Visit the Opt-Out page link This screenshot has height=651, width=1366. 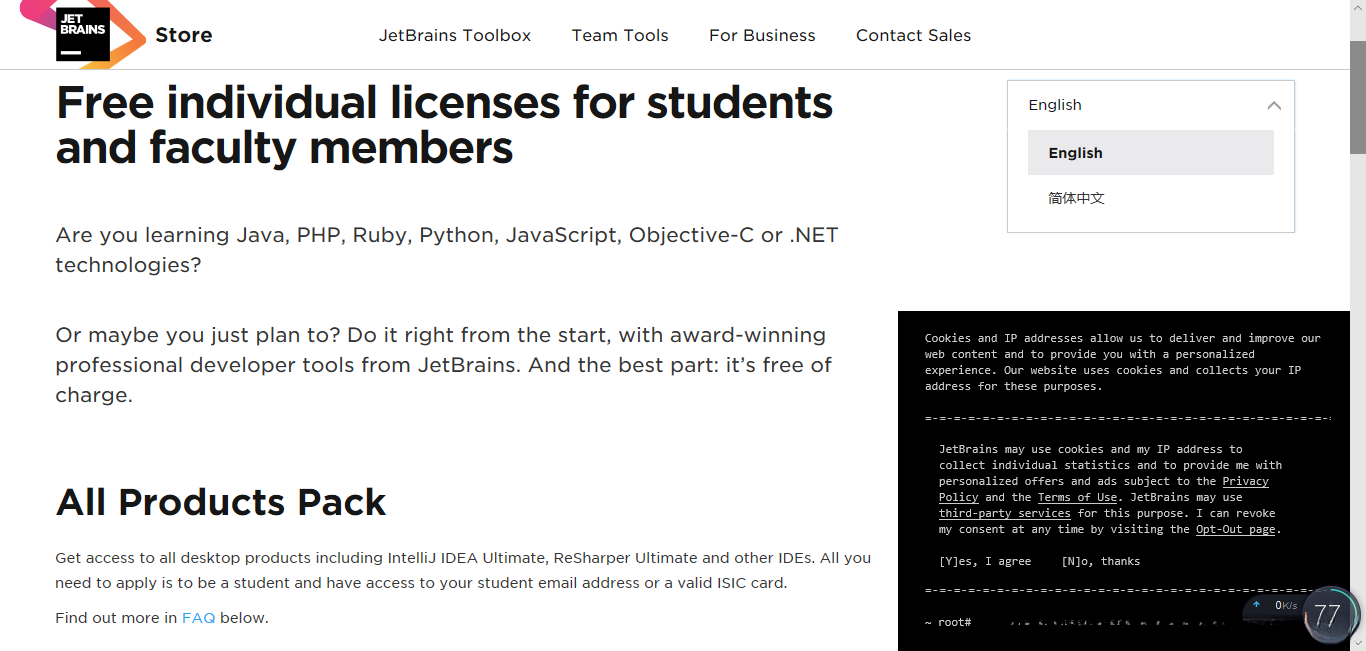[1235, 529]
